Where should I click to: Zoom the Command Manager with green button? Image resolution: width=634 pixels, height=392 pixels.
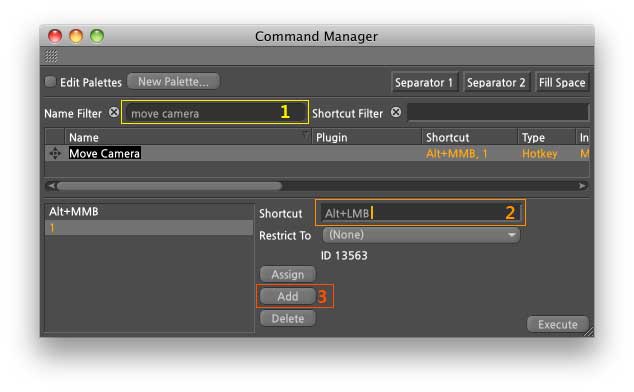97,36
